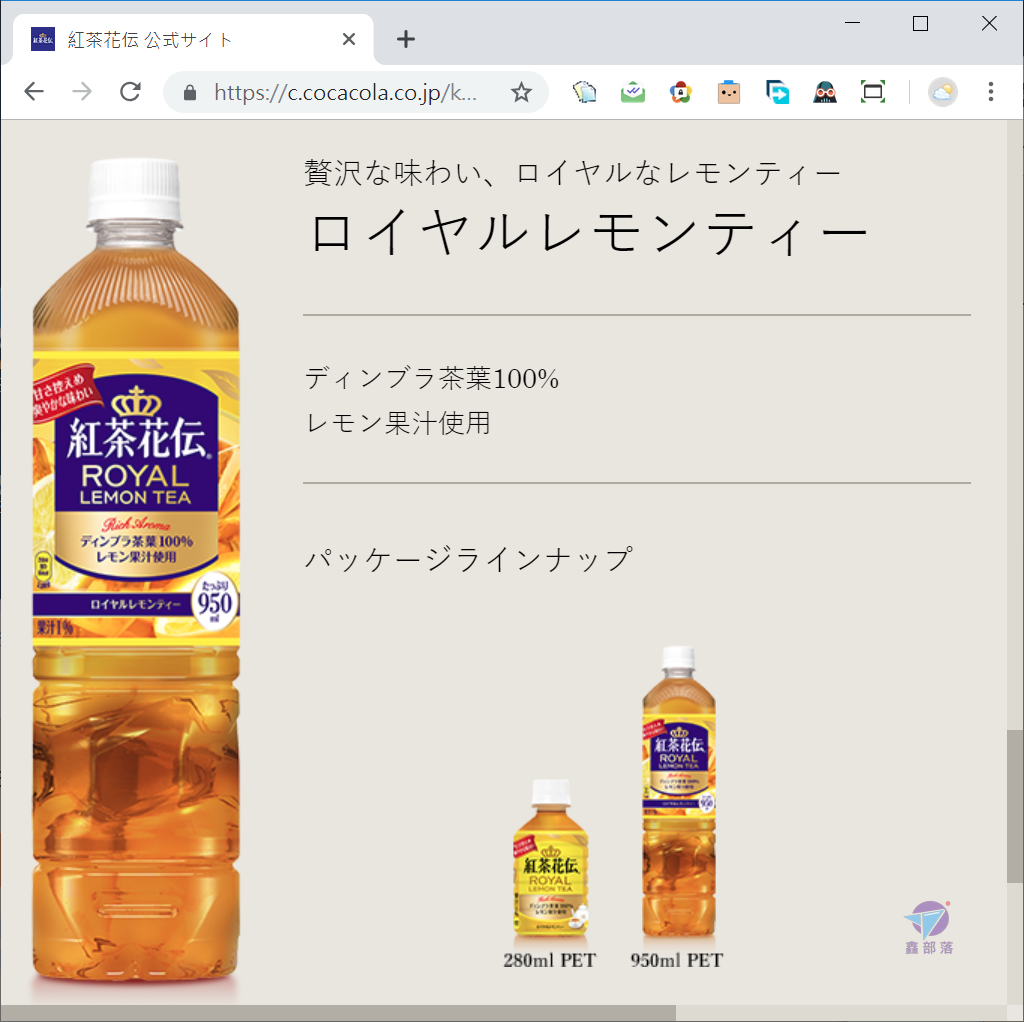This screenshot has width=1024, height=1022.
Task: Open the orange box face extension
Action: tap(729, 92)
